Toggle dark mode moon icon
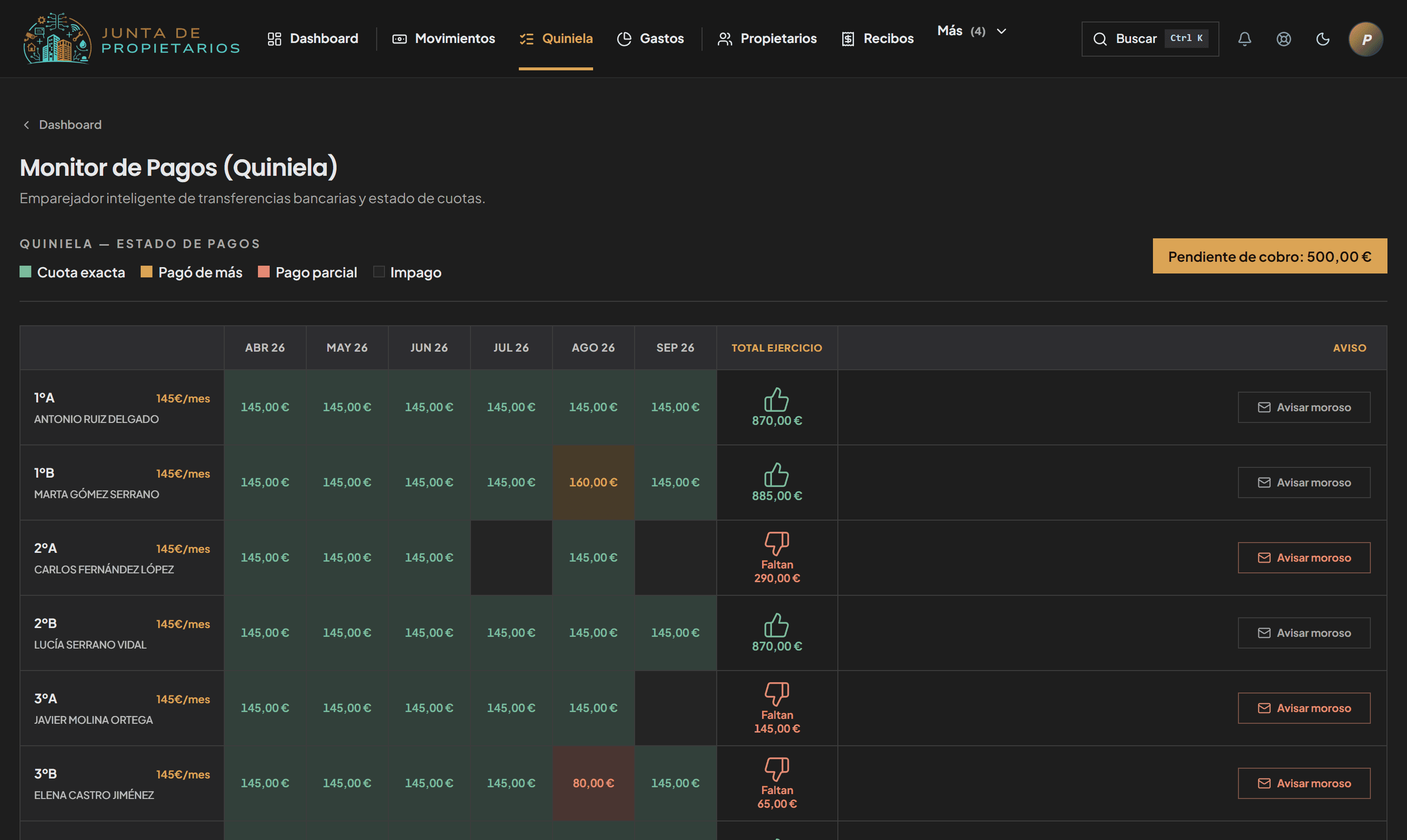1407x840 pixels. pyautogui.click(x=1322, y=39)
